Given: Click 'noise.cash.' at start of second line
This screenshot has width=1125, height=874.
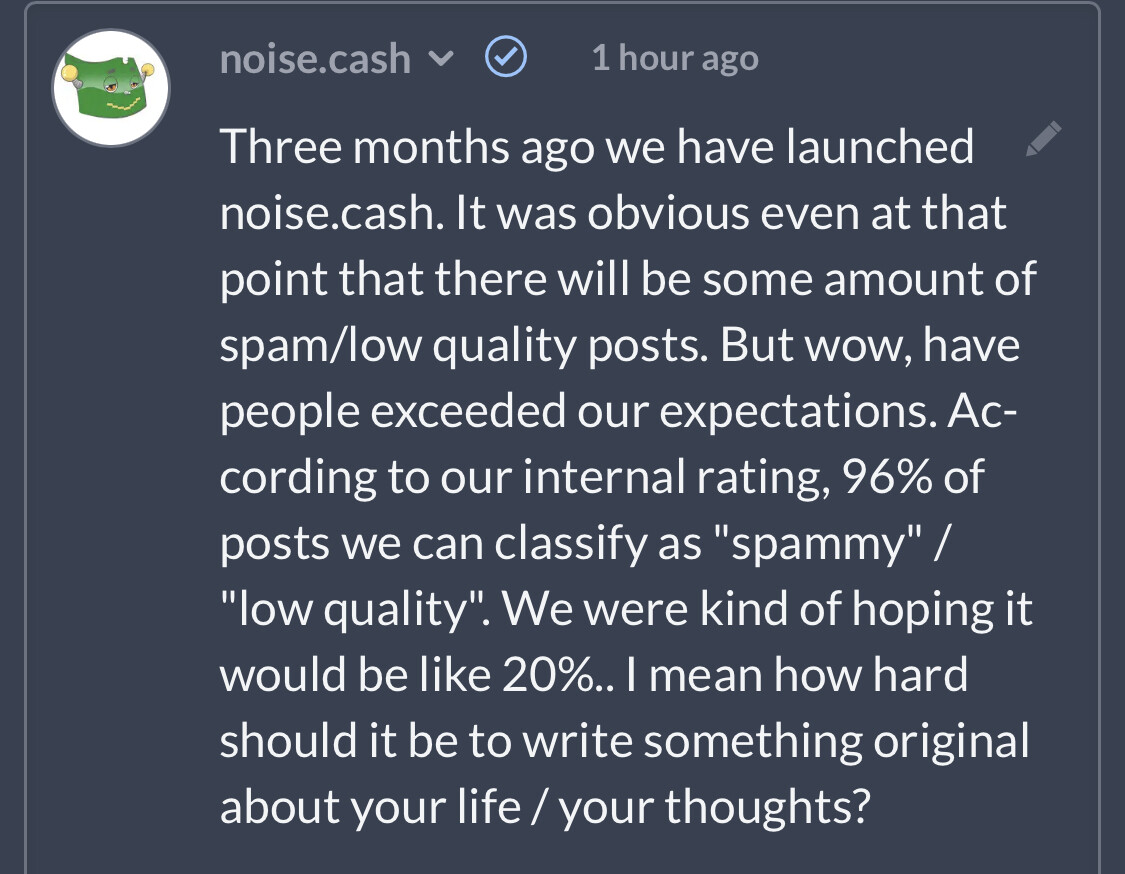Looking at the screenshot, I should [332, 213].
